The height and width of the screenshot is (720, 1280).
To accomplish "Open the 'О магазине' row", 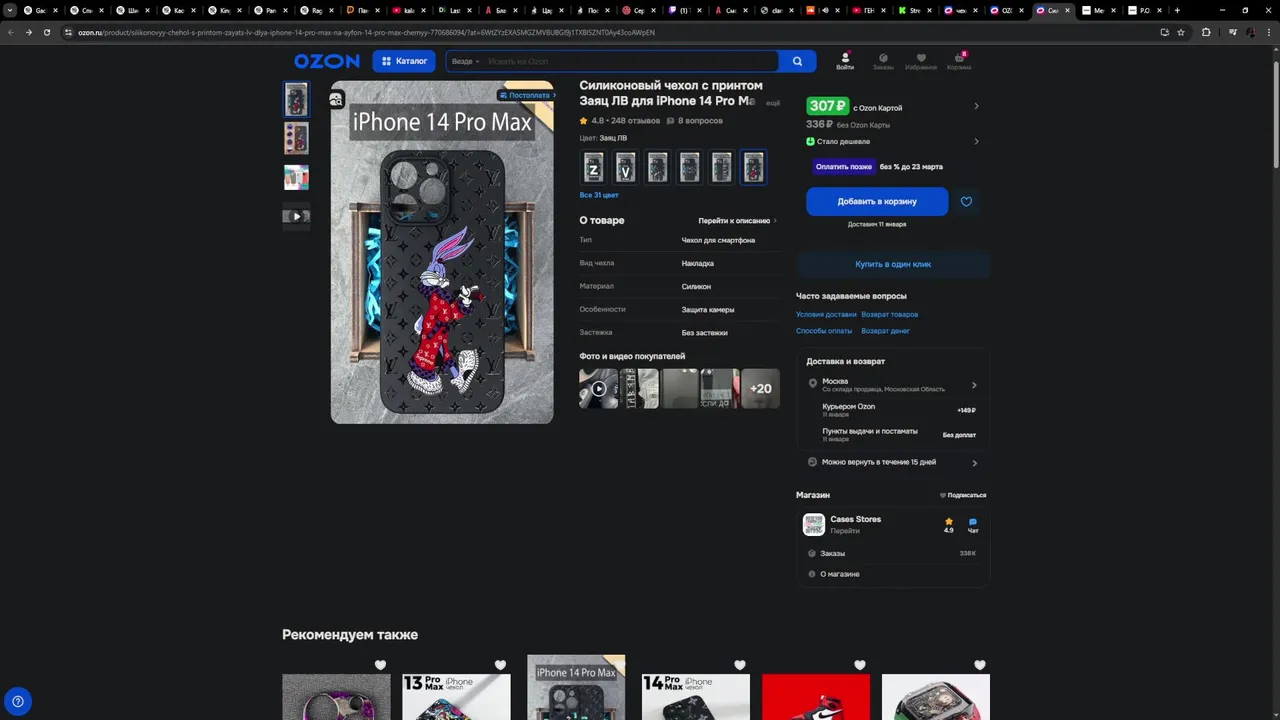I will click(x=893, y=574).
